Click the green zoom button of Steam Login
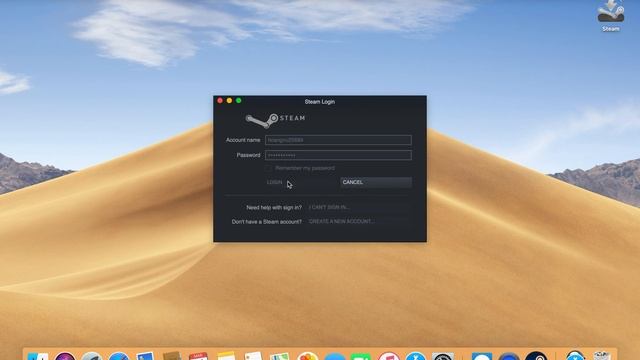 (x=239, y=100)
